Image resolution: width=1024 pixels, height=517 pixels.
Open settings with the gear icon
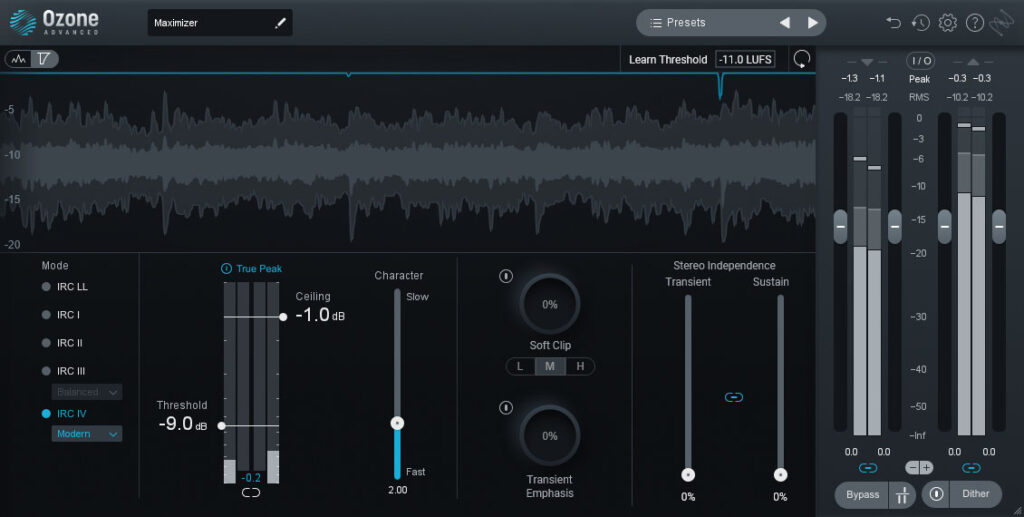pyautogui.click(x=948, y=22)
